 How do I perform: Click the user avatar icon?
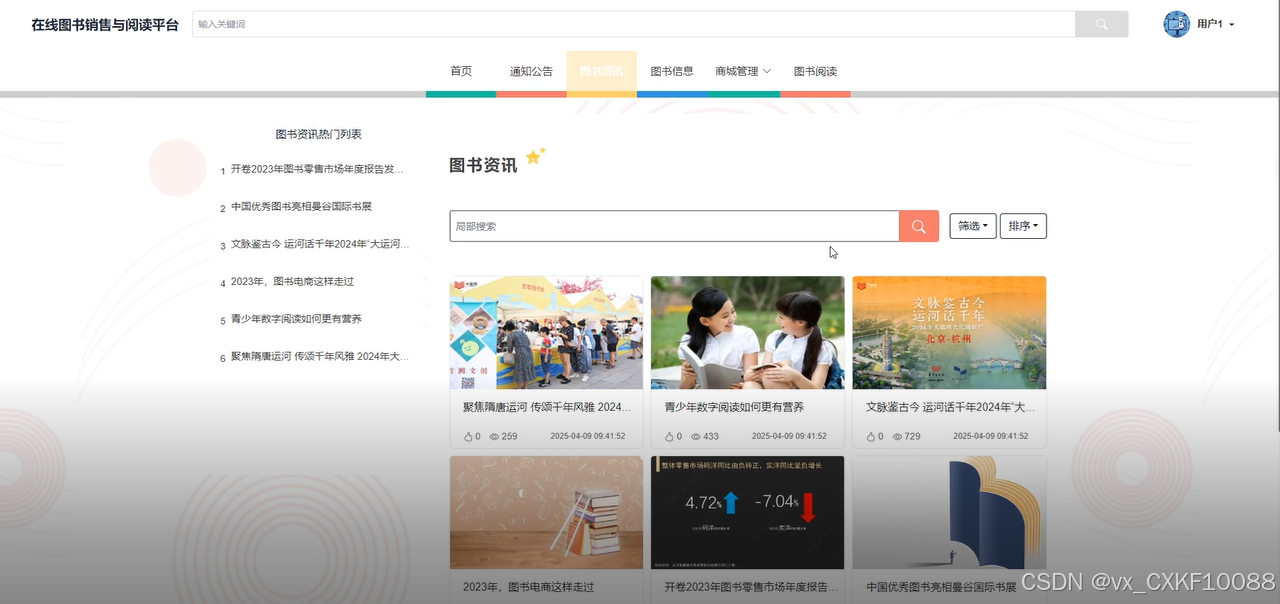[x=1176, y=24]
